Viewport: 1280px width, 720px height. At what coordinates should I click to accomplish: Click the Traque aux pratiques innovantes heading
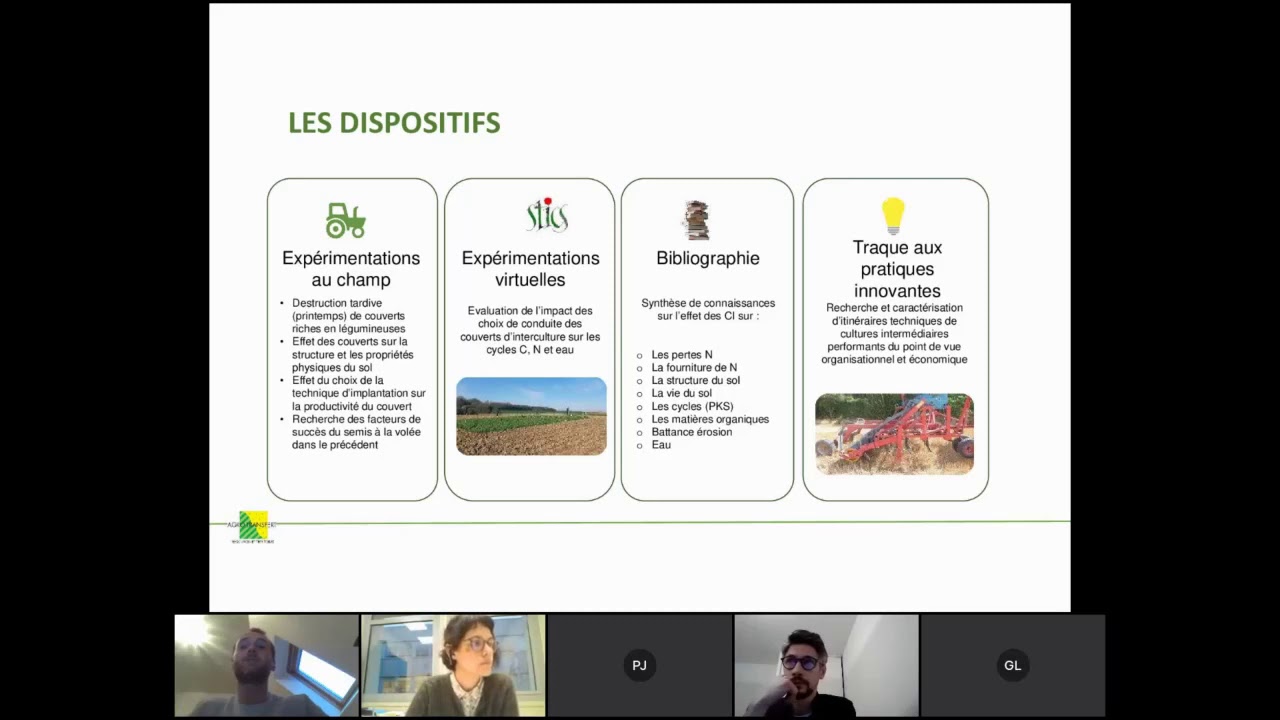tap(897, 269)
